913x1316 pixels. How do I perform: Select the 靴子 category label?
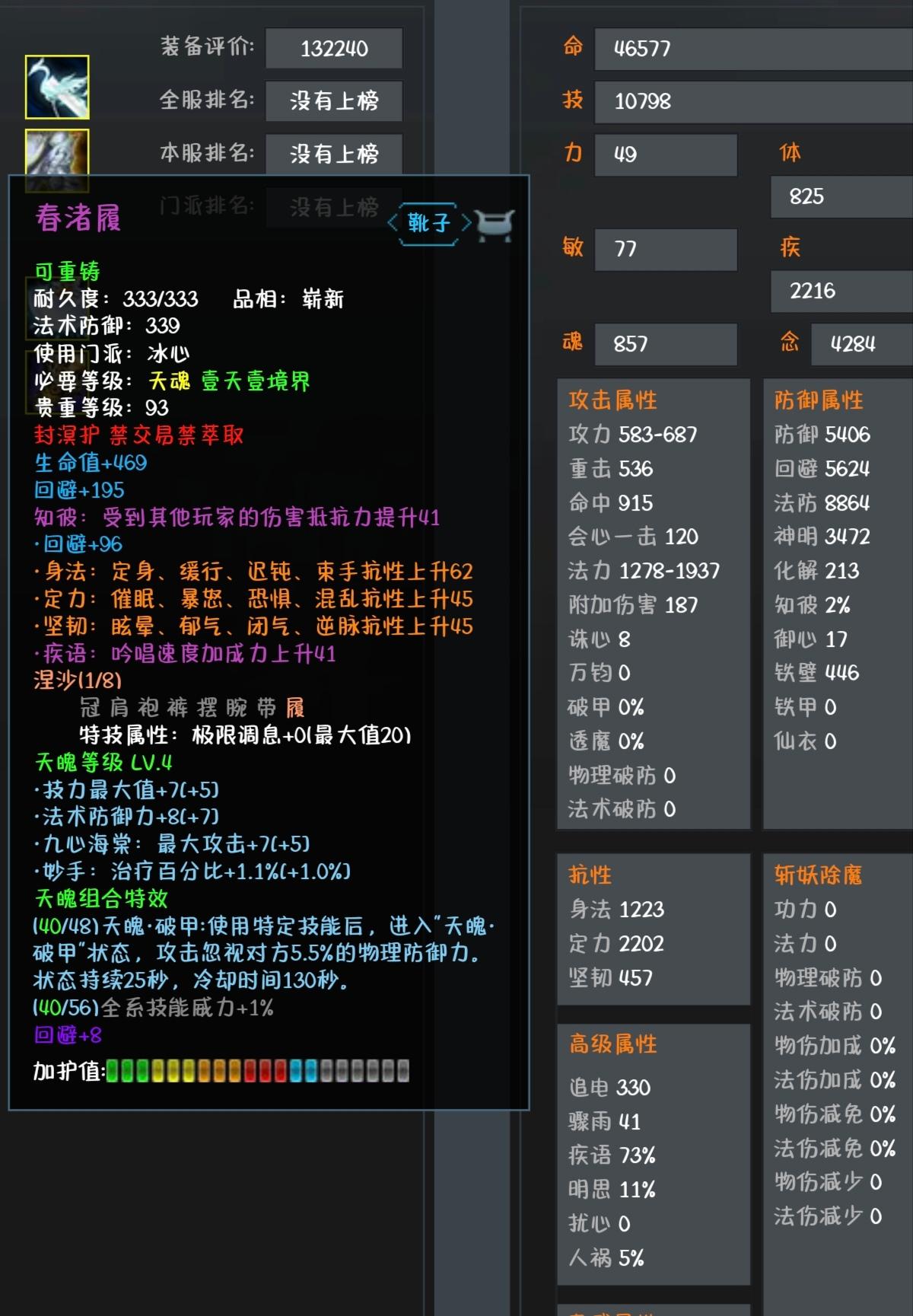click(x=429, y=223)
